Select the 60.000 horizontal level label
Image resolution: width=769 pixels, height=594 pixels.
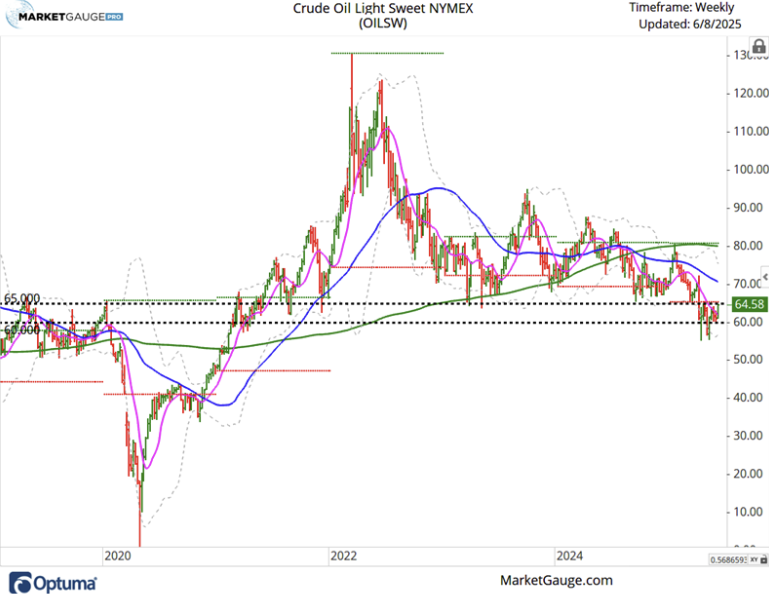[22, 329]
